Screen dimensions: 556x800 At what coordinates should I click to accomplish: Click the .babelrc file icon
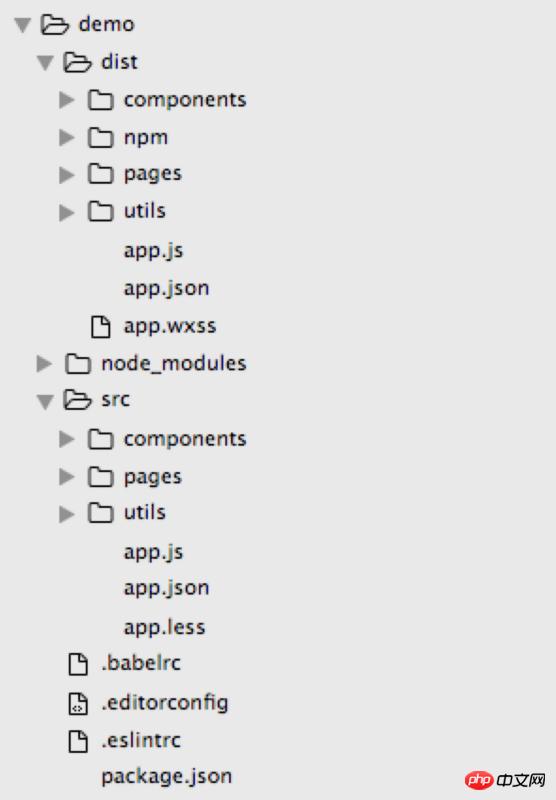click(x=78, y=664)
